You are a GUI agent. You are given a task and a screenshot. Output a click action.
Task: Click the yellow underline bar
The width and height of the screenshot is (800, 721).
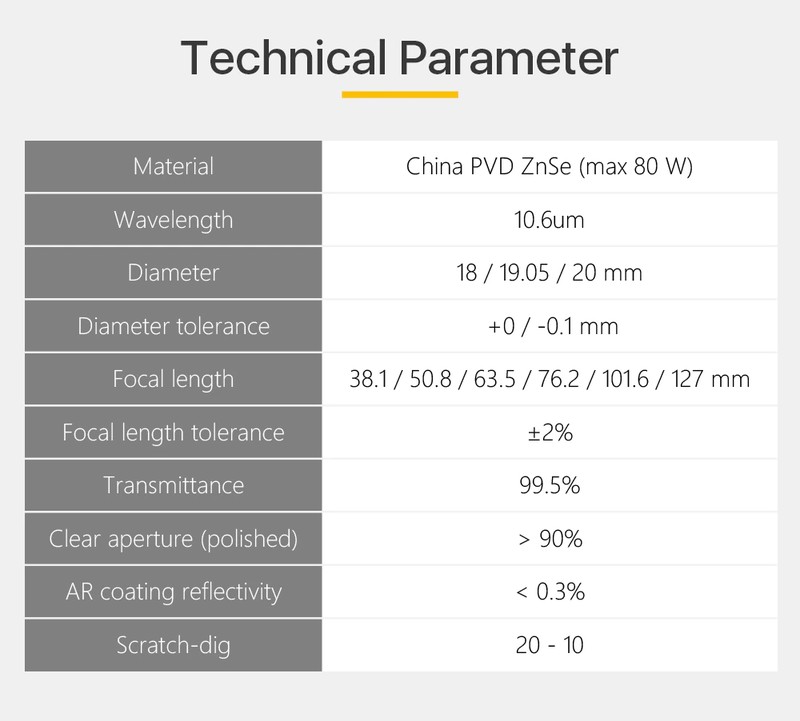400,94
